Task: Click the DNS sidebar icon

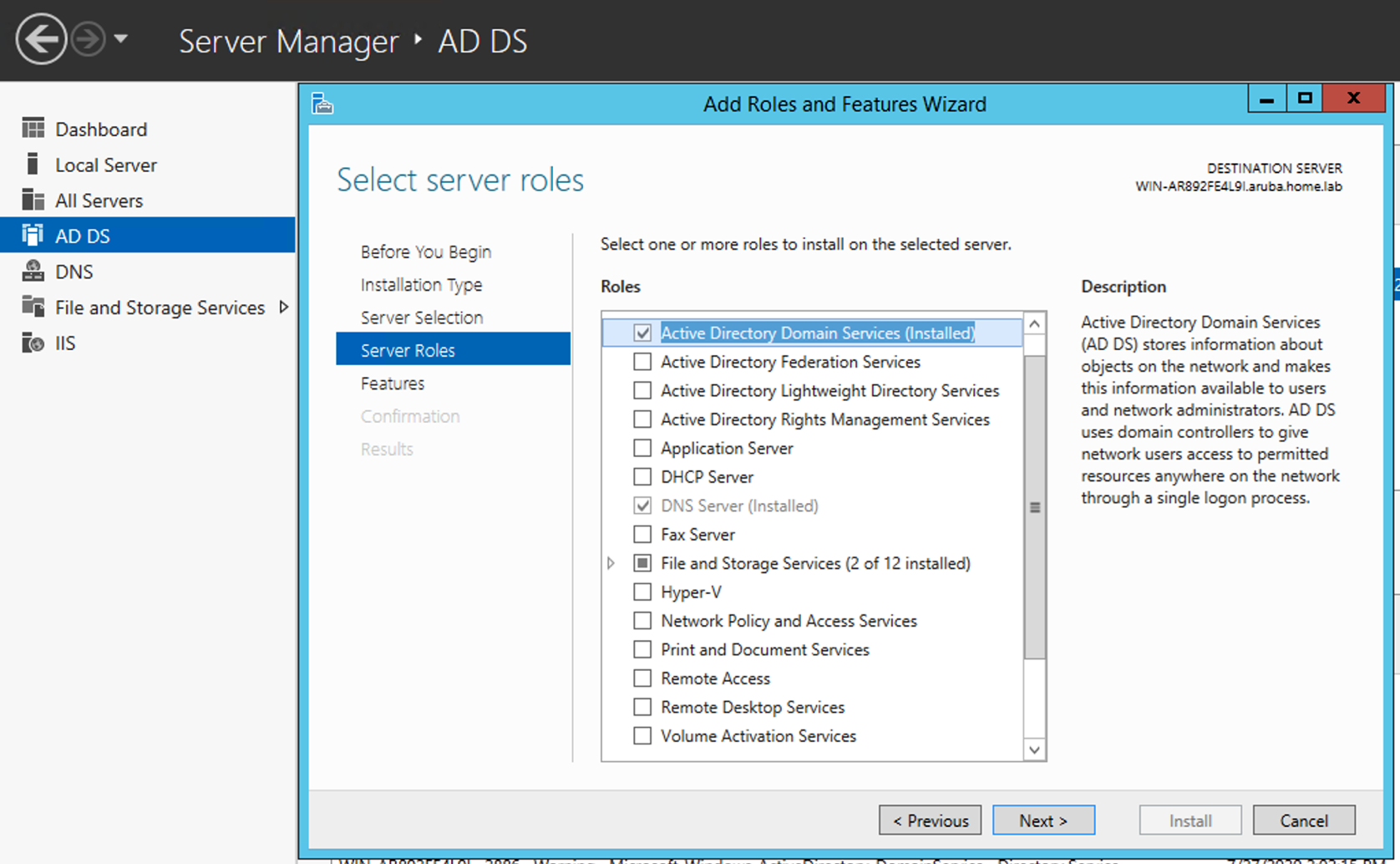Action: (33, 271)
